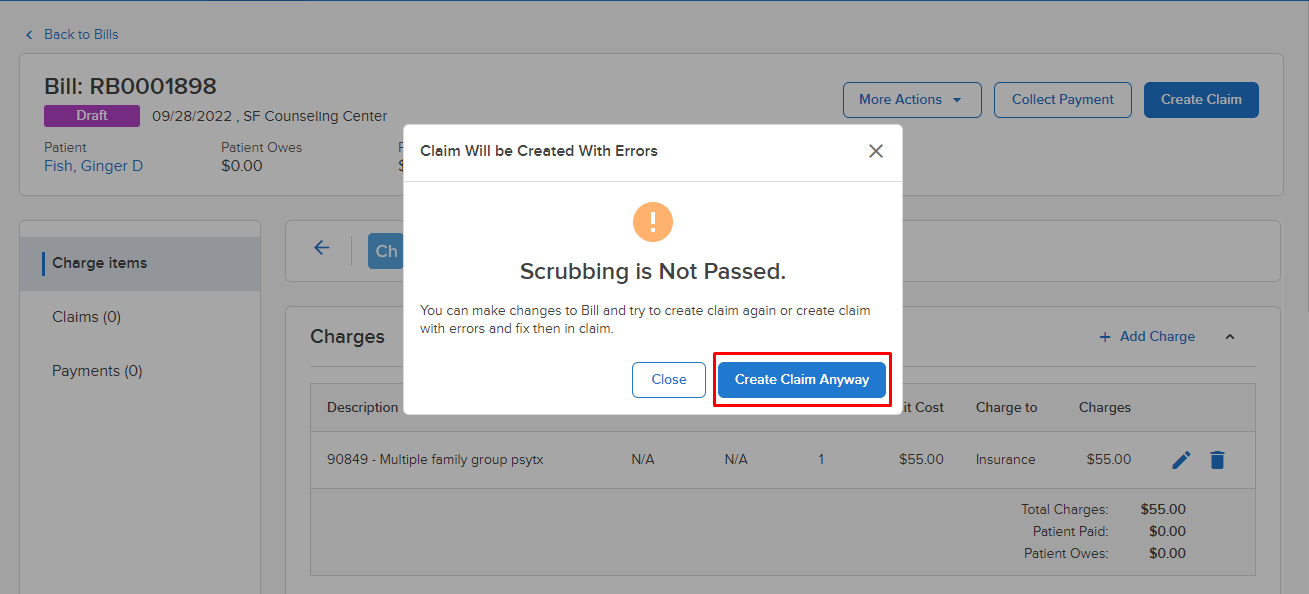Open patient profile for Fish, Ginger D
Screen dimensions: 1309x594
[x=93, y=165]
